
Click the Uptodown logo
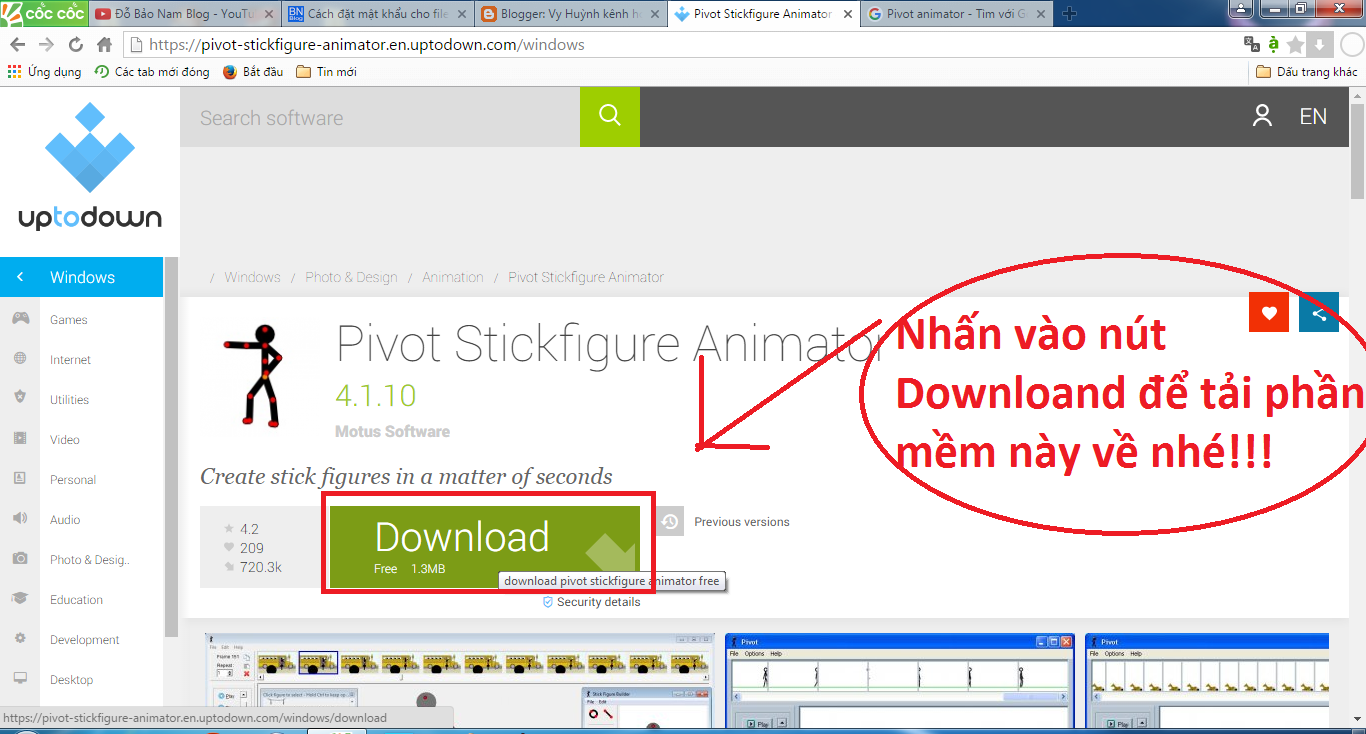[90, 166]
